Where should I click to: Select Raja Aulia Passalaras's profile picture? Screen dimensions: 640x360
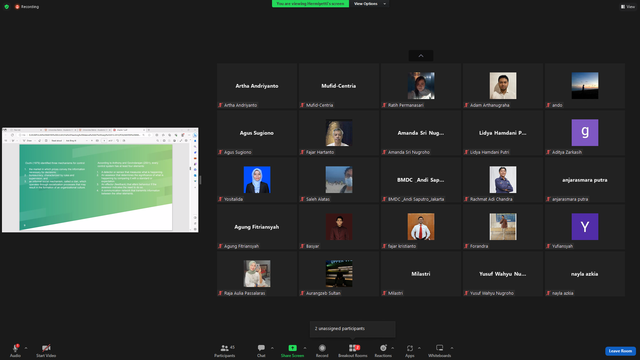click(x=257, y=273)
